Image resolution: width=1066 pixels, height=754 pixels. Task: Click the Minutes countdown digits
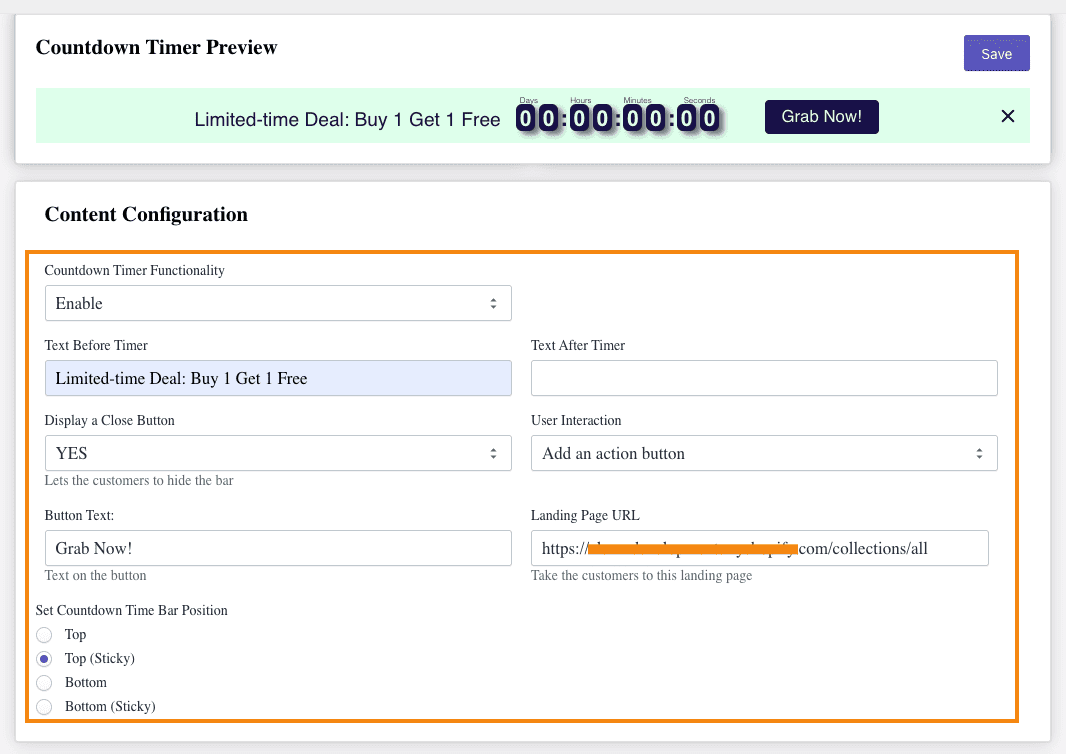click(x=645, y=117)
